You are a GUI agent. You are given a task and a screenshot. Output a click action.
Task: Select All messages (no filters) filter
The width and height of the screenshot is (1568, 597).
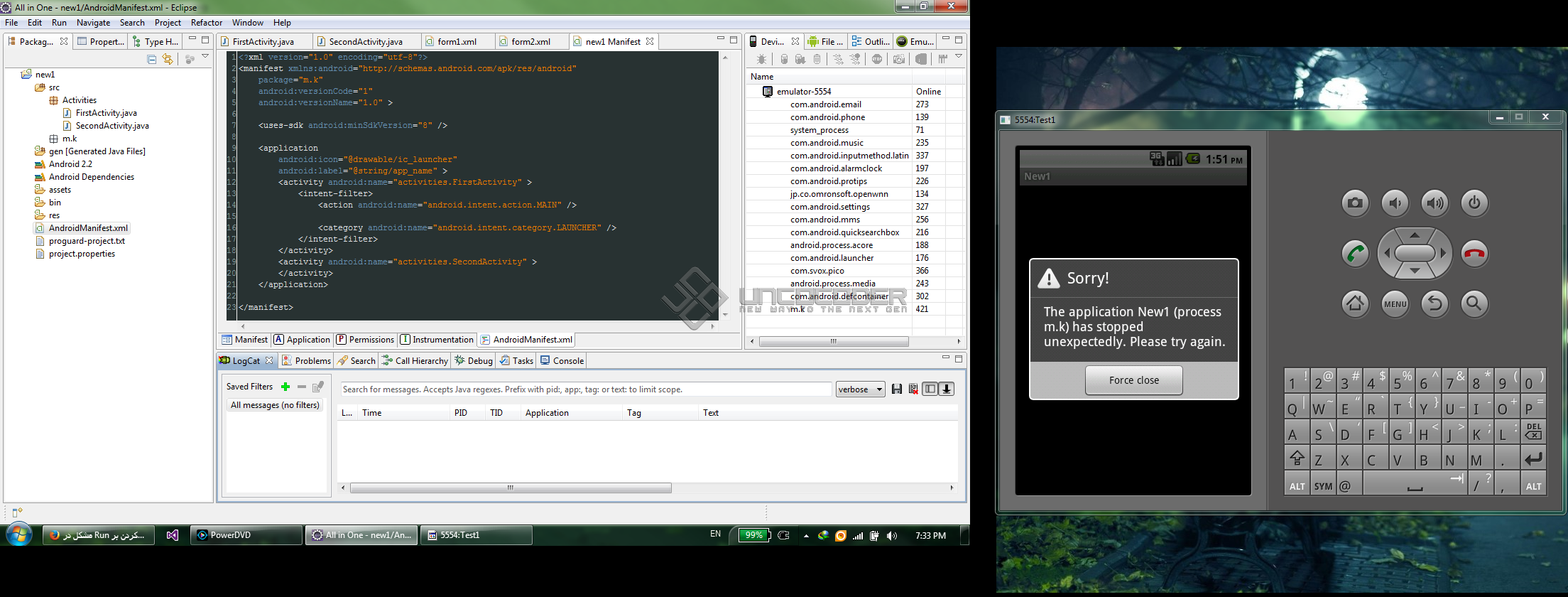click(x=275, y=405)
